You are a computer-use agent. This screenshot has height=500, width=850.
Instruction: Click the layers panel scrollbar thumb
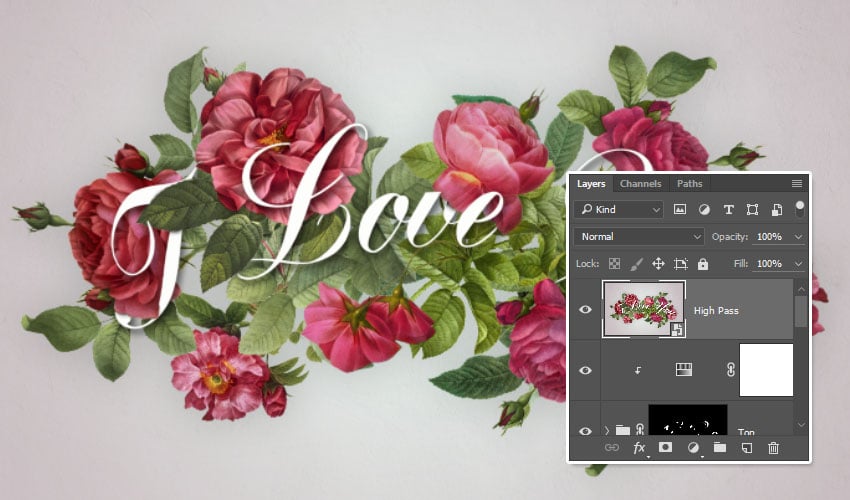801,311
